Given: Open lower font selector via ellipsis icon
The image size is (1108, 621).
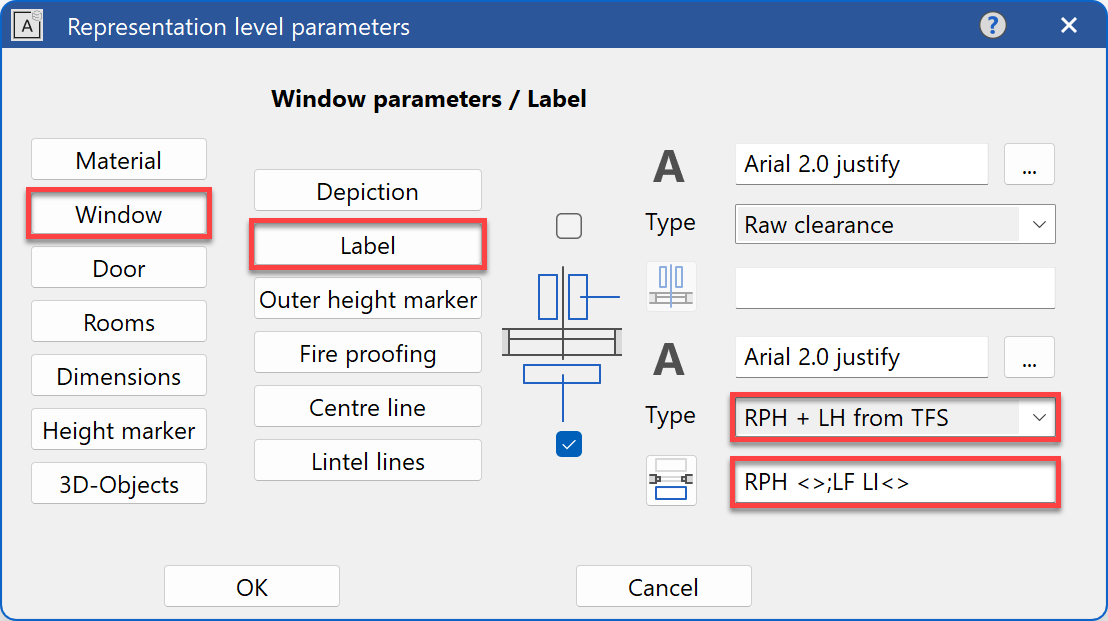Looking at the screenshot, I should click(1029, 357).
